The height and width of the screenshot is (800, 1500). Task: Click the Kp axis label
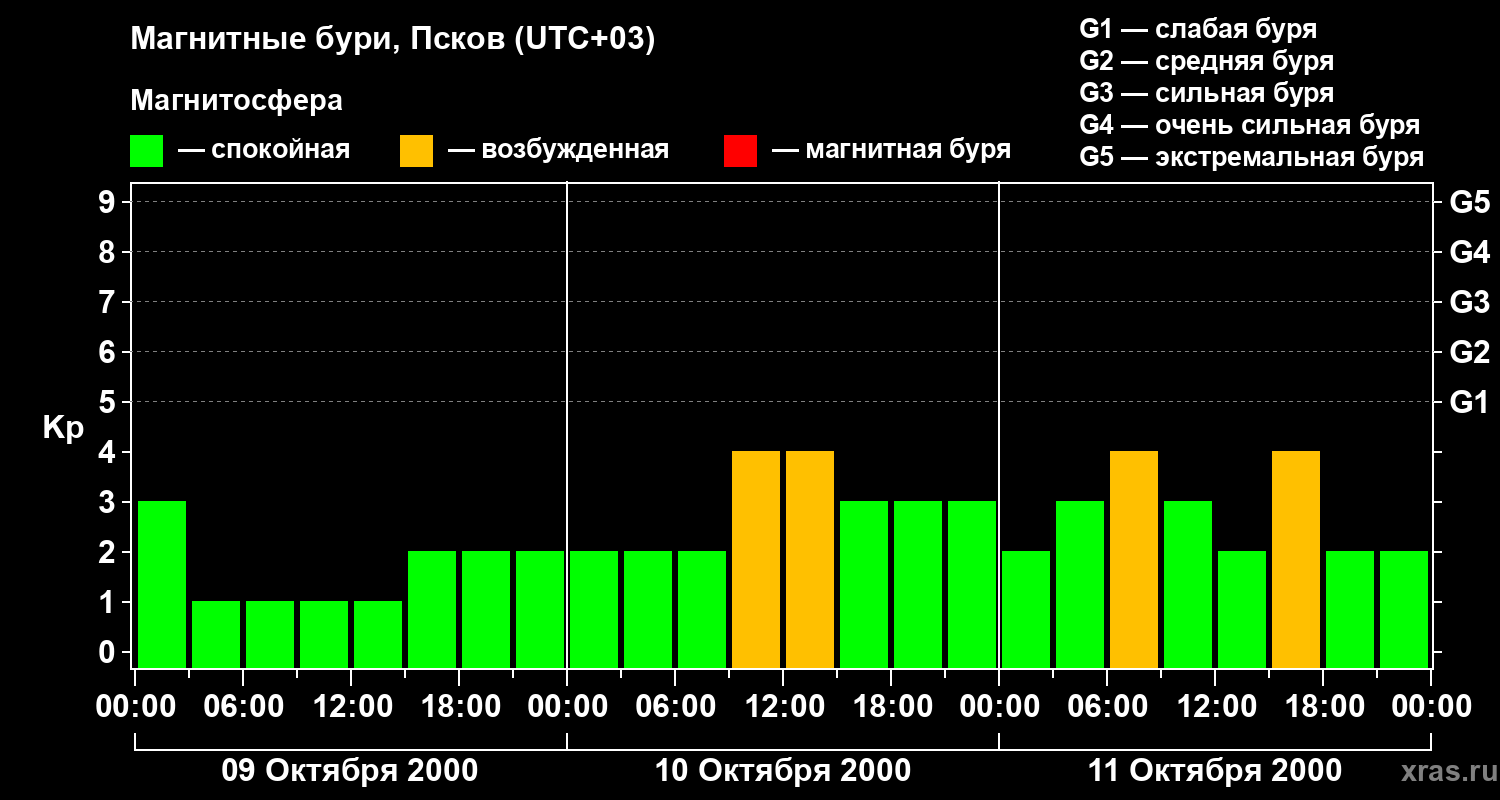point(63,428)
